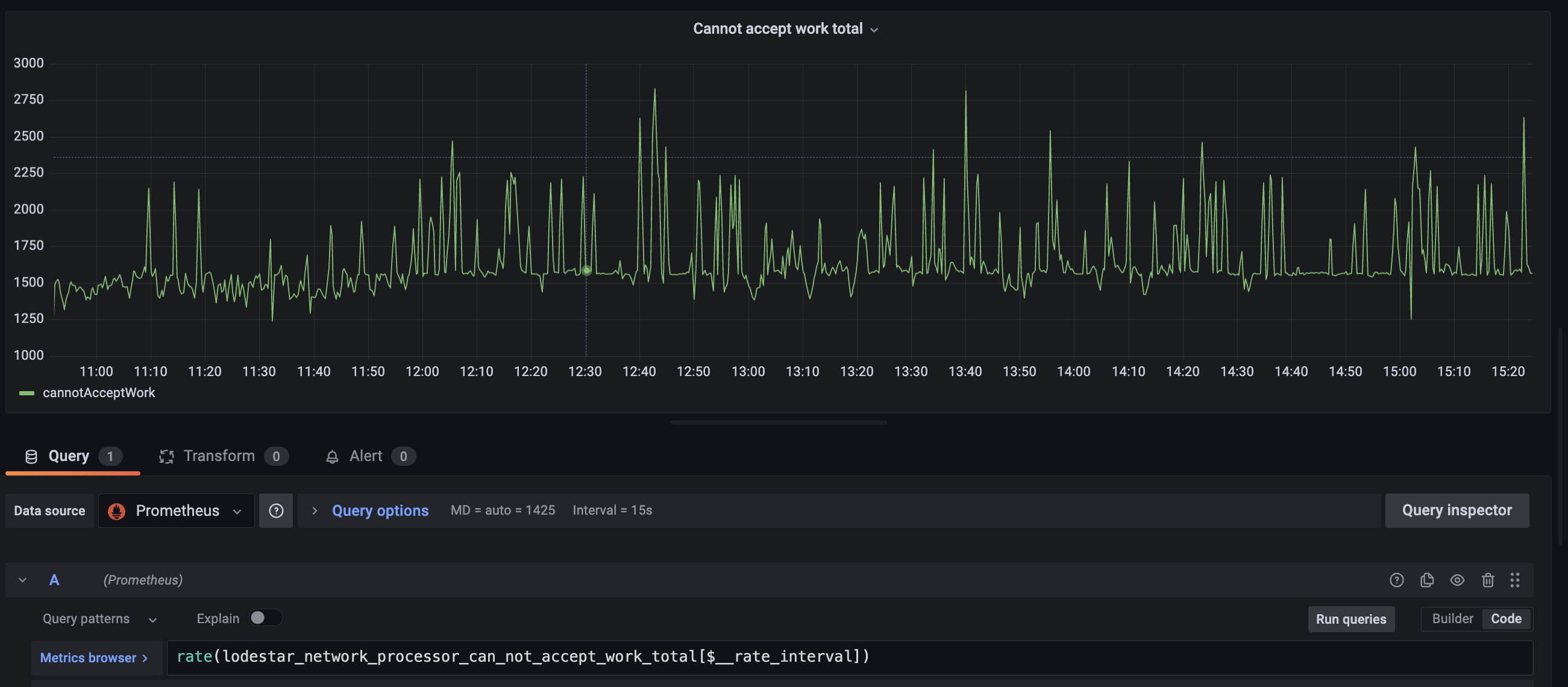The height and width of the screenshot is (687, 1568).
Task: Duplicate query A with copy icon
Action: [x=1427, y=580]
